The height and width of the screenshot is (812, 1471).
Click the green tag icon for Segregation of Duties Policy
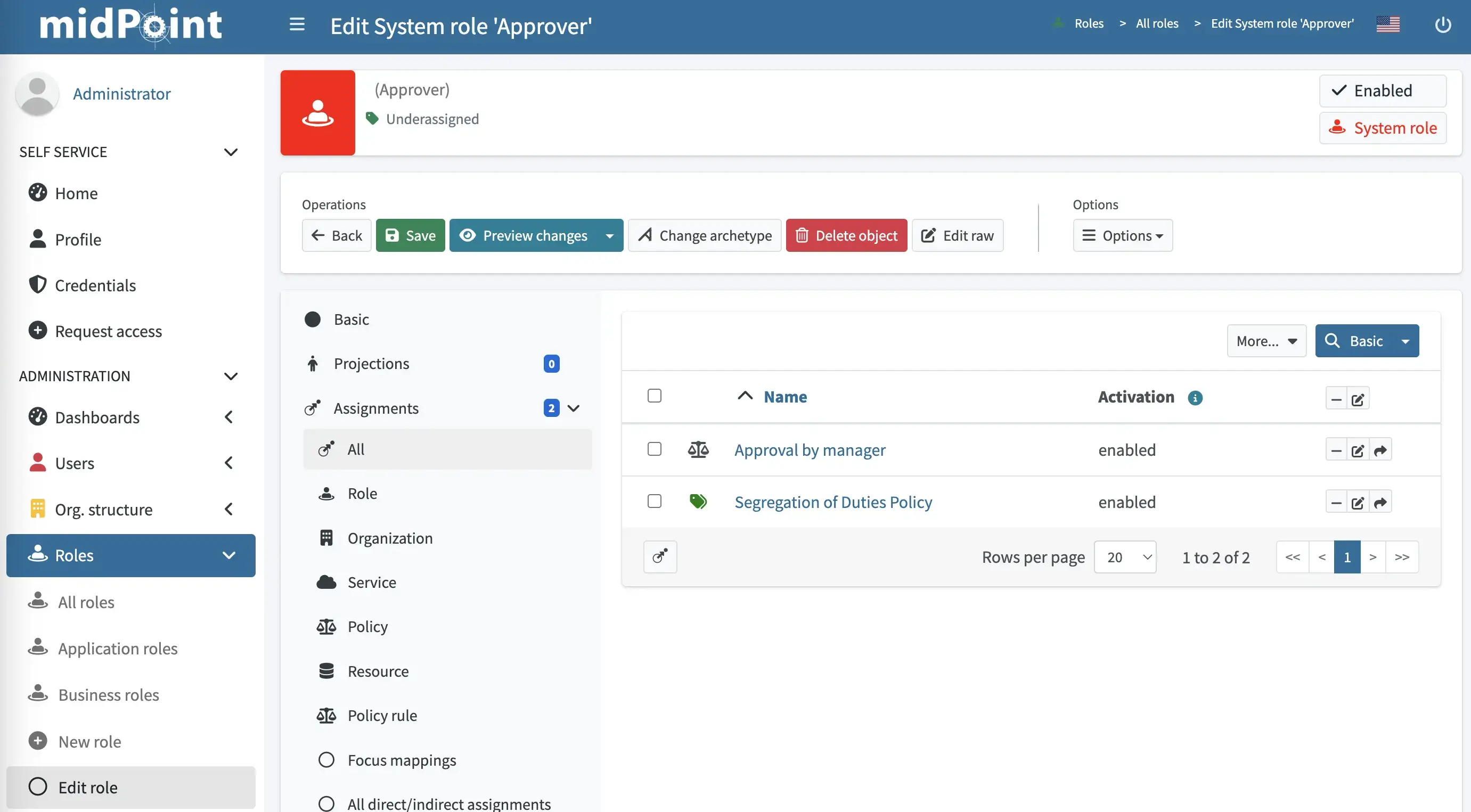698,502
